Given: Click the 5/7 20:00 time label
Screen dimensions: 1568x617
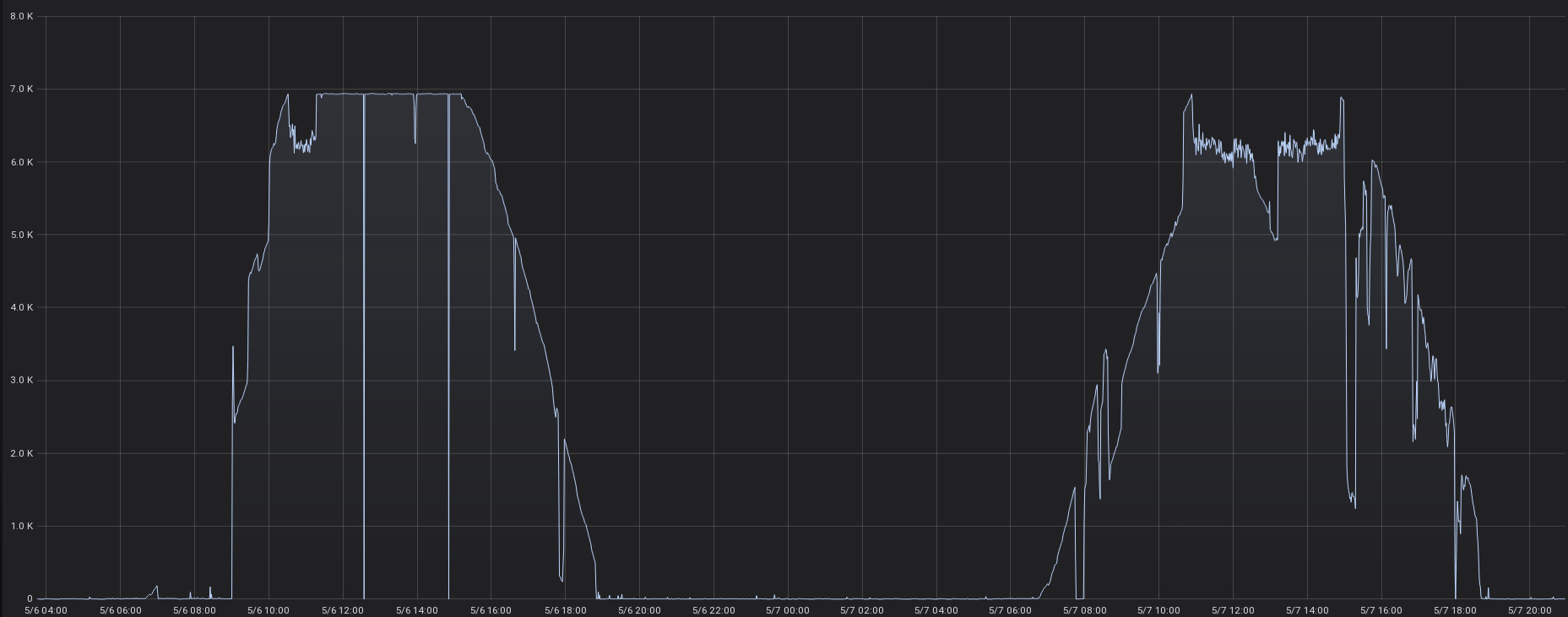Looking at the screenshot, I should point(1530,609).
